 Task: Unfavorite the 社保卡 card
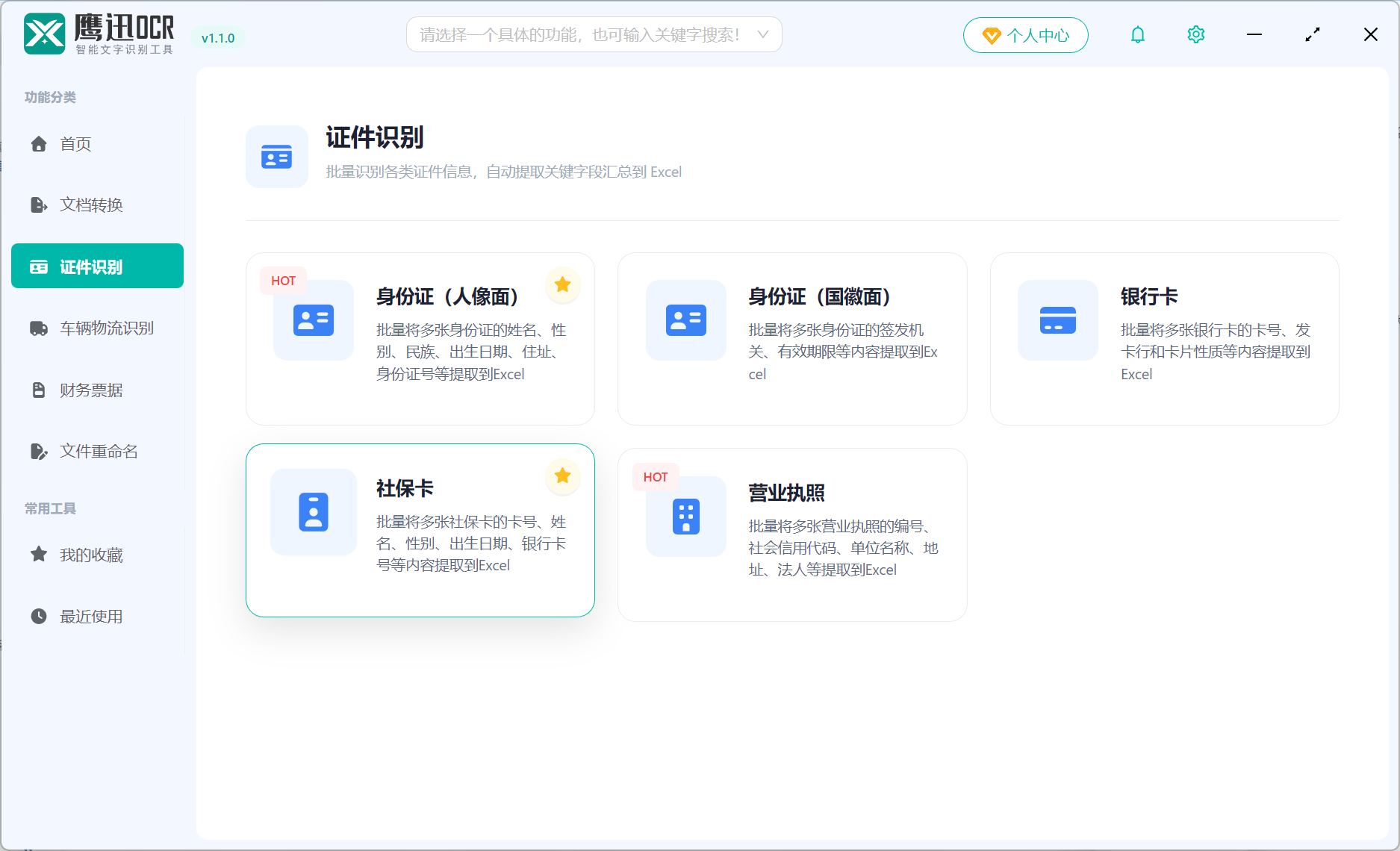click(x=562, y=476)
